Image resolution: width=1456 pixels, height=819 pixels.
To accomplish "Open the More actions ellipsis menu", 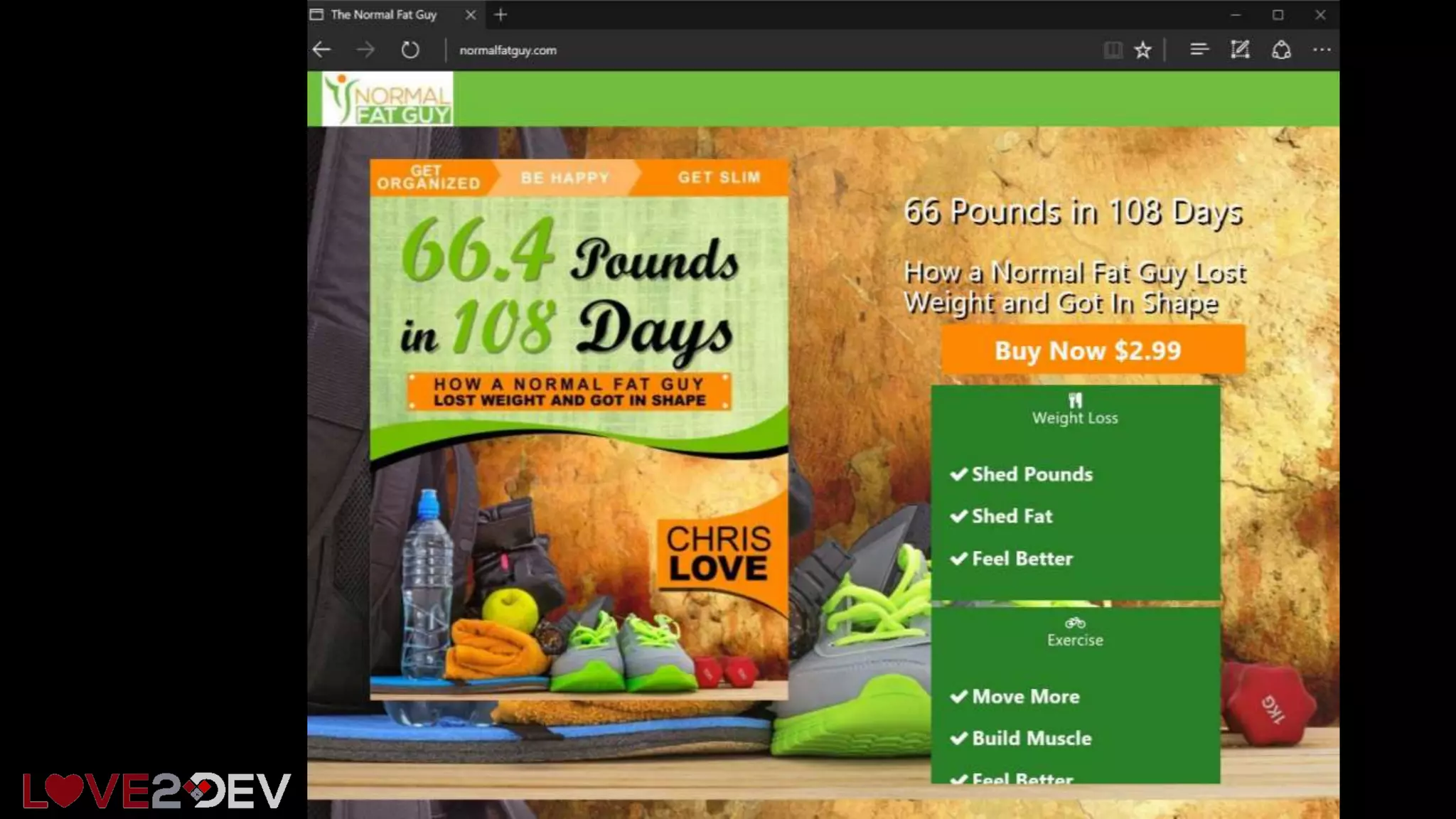I will [x=1322, y=50].
